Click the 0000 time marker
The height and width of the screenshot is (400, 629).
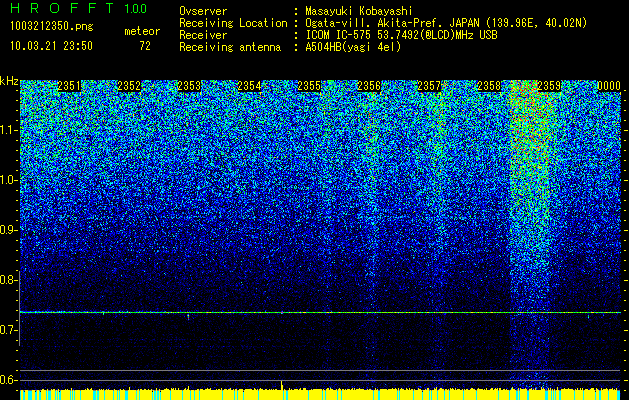pos(609,86)
